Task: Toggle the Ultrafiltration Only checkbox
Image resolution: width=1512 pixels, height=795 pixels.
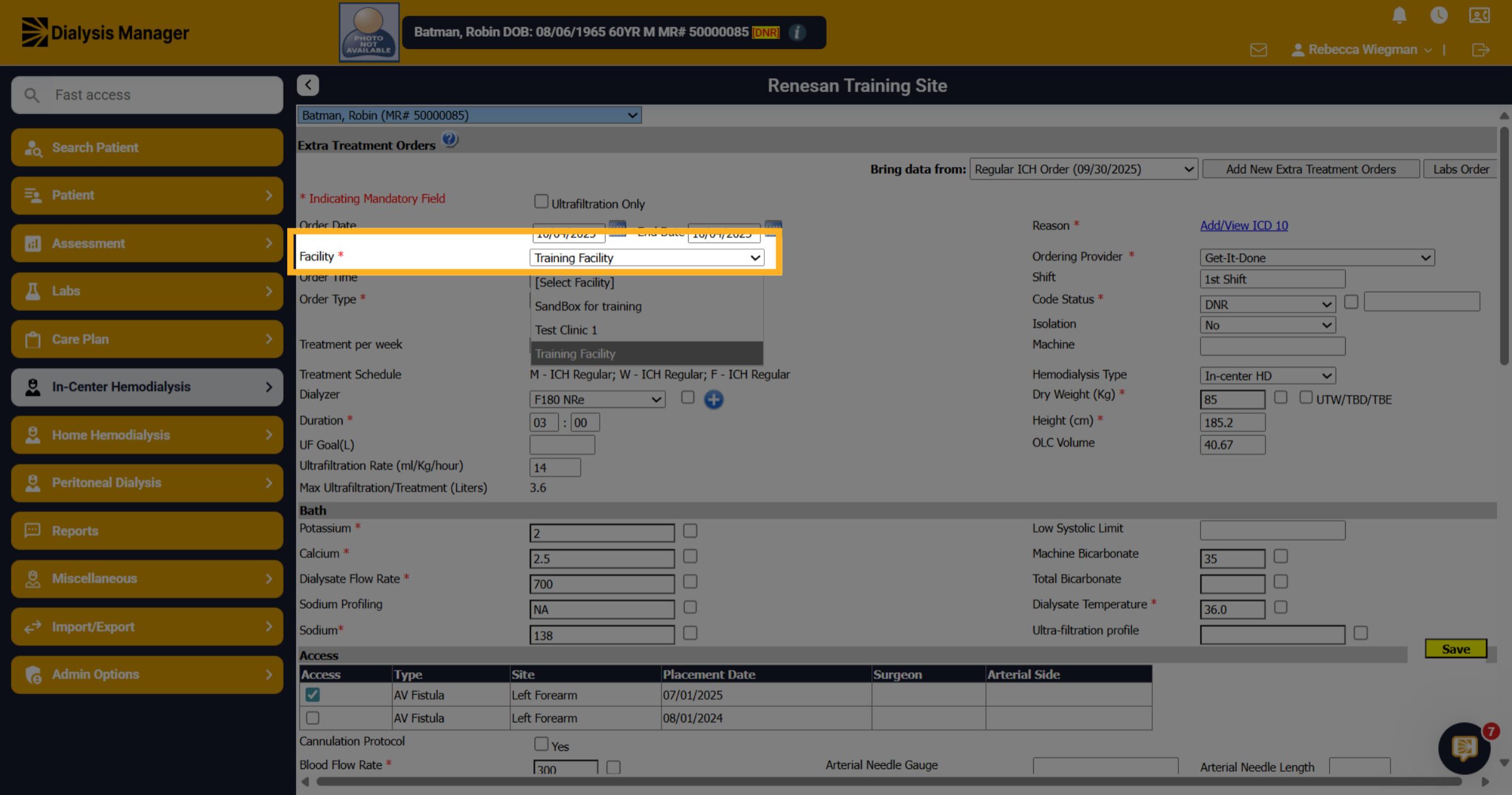Action: point(541,202)
